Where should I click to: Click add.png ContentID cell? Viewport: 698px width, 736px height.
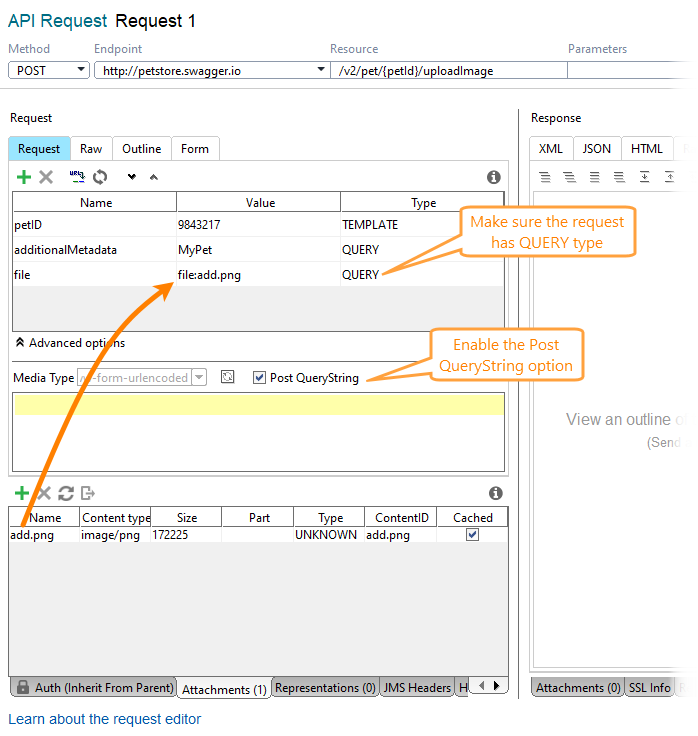(400, 535)
